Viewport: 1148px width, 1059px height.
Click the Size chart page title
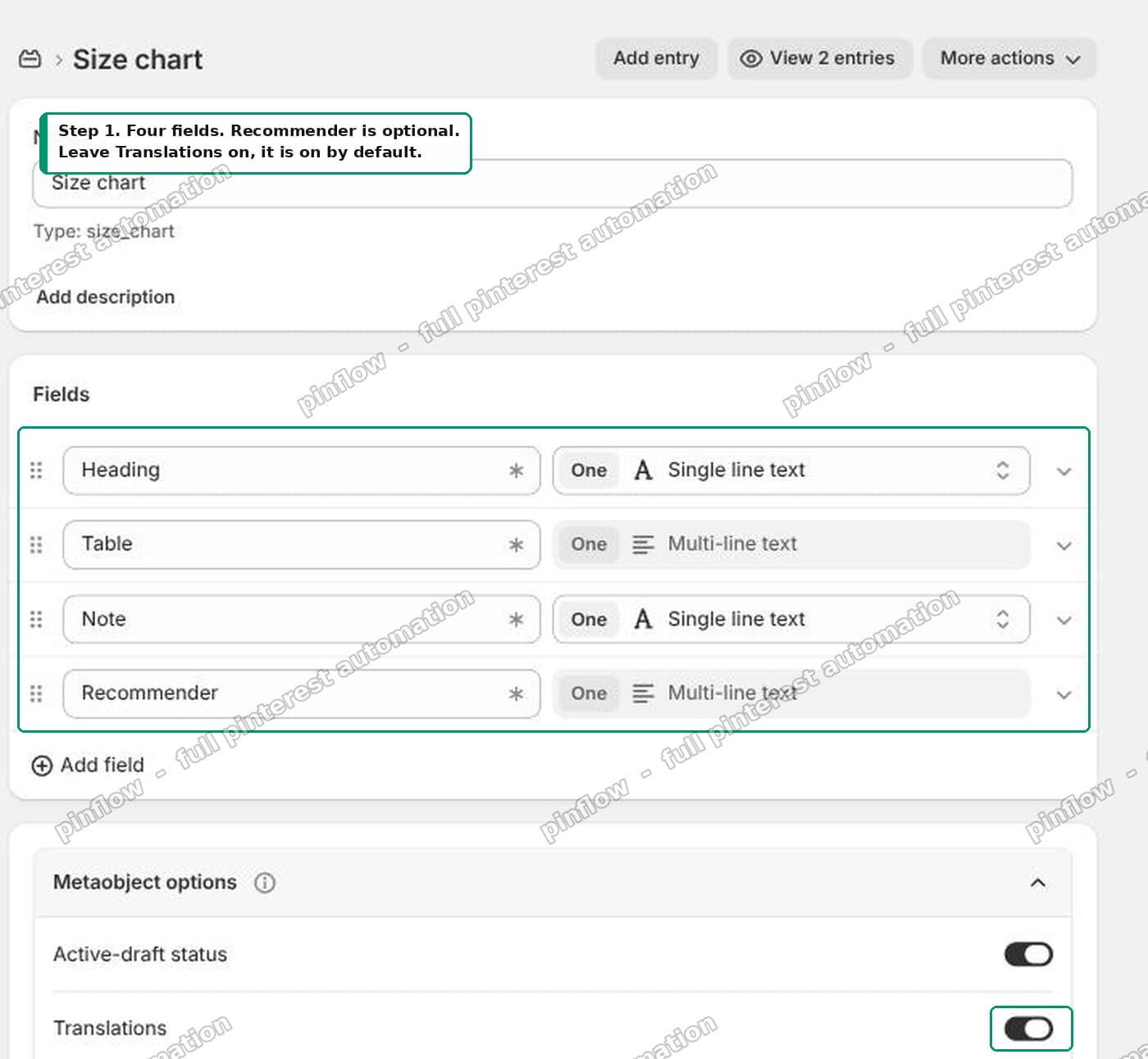click(x=138, y=60)
